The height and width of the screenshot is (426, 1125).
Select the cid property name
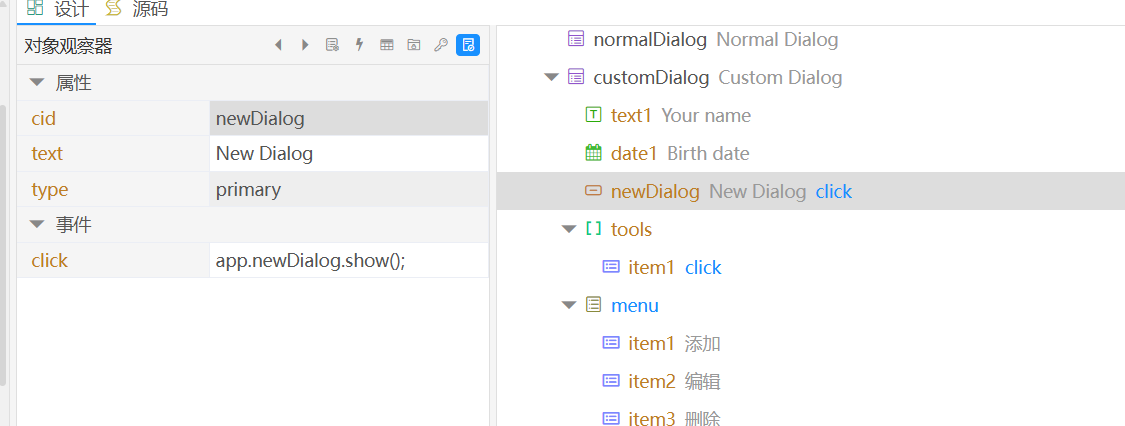[44, 118]
